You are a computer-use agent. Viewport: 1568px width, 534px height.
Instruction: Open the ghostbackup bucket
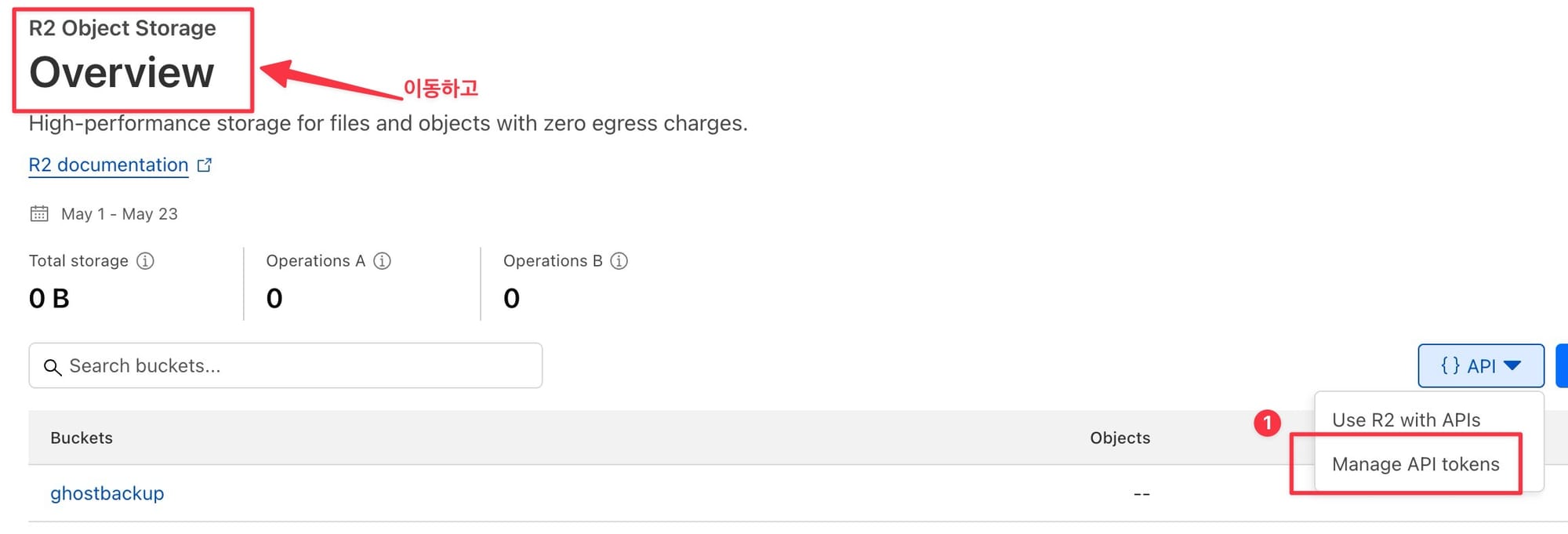click(107, 493)
